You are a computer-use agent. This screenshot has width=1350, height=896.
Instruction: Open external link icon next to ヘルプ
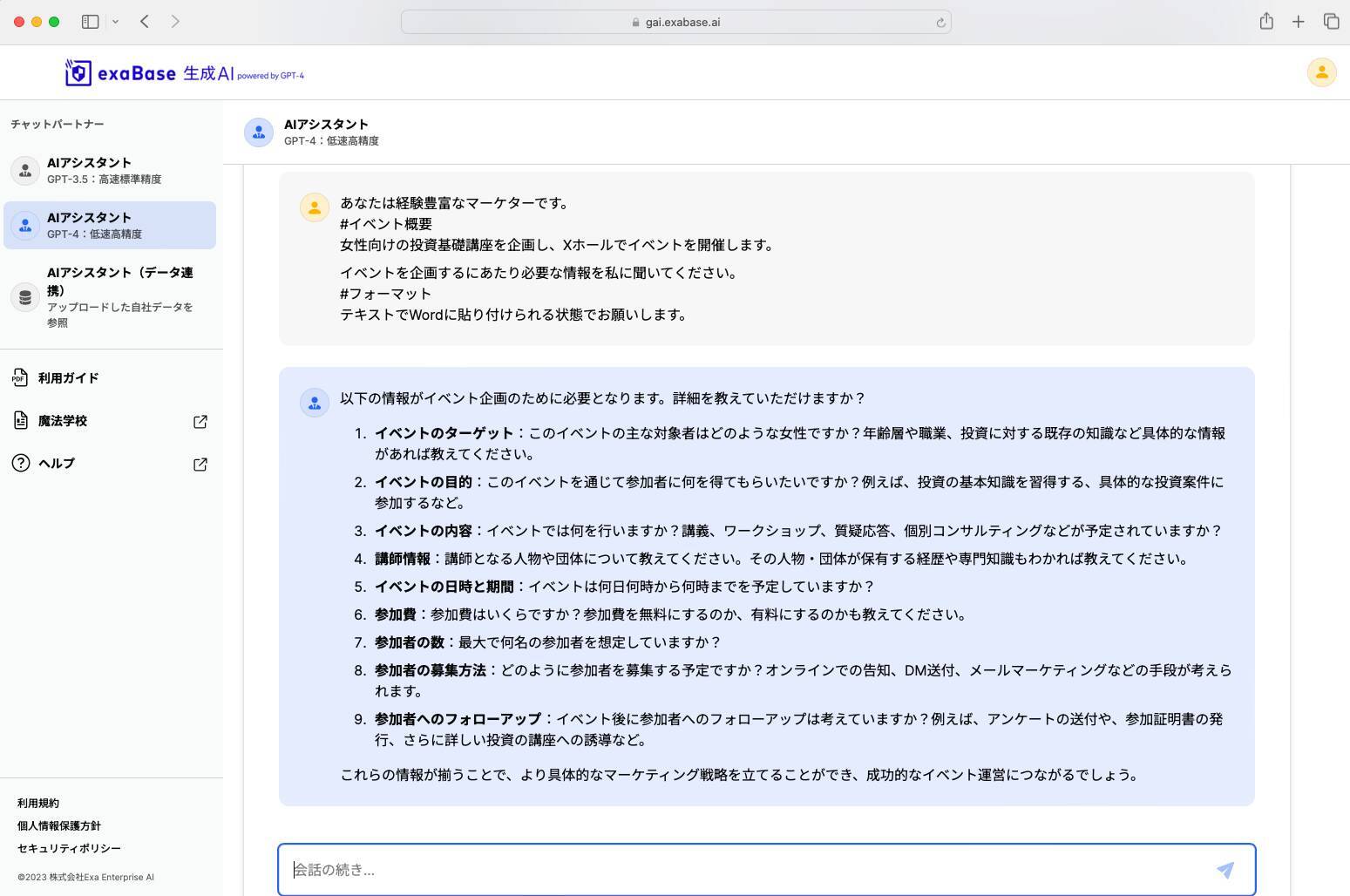[x=200, y=465]
